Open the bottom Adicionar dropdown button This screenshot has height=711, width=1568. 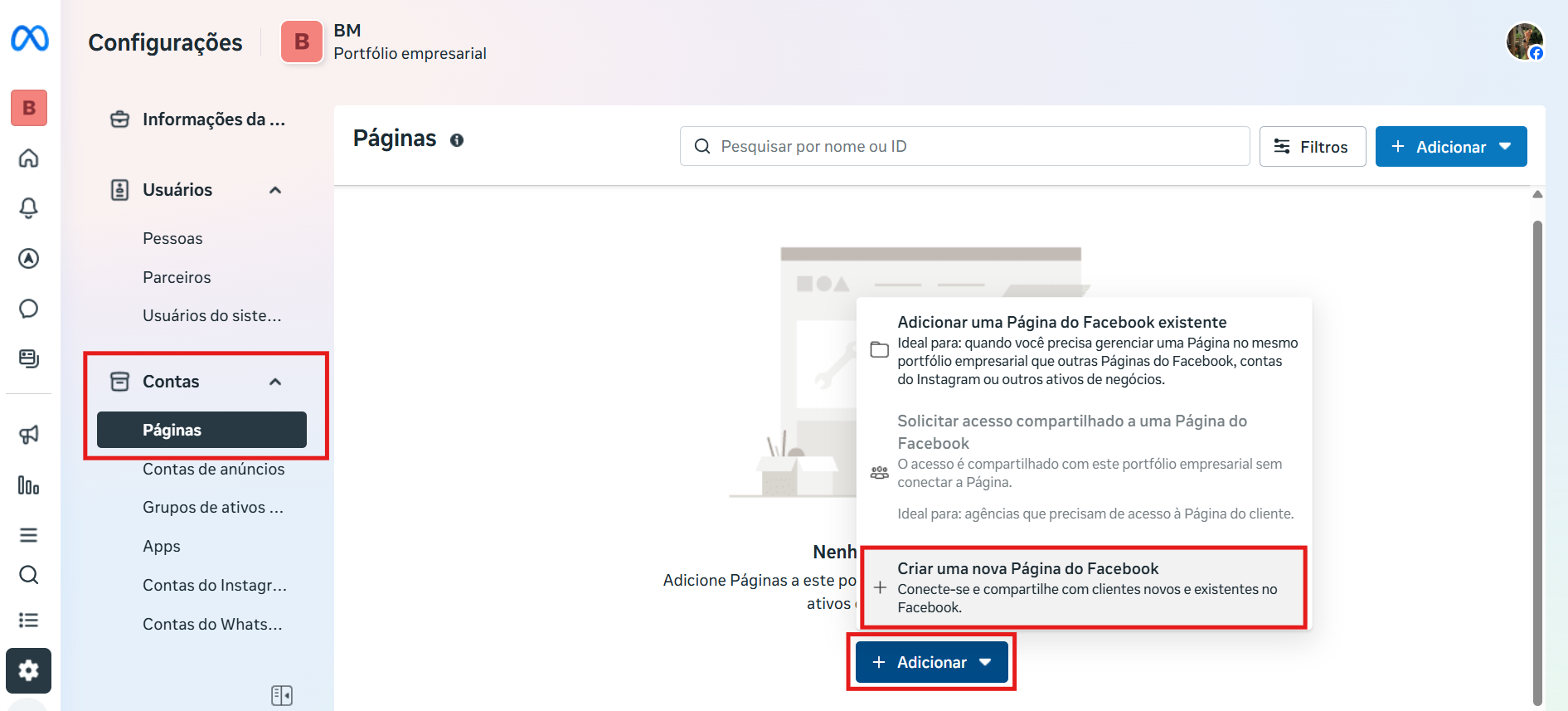coord(932,662)
